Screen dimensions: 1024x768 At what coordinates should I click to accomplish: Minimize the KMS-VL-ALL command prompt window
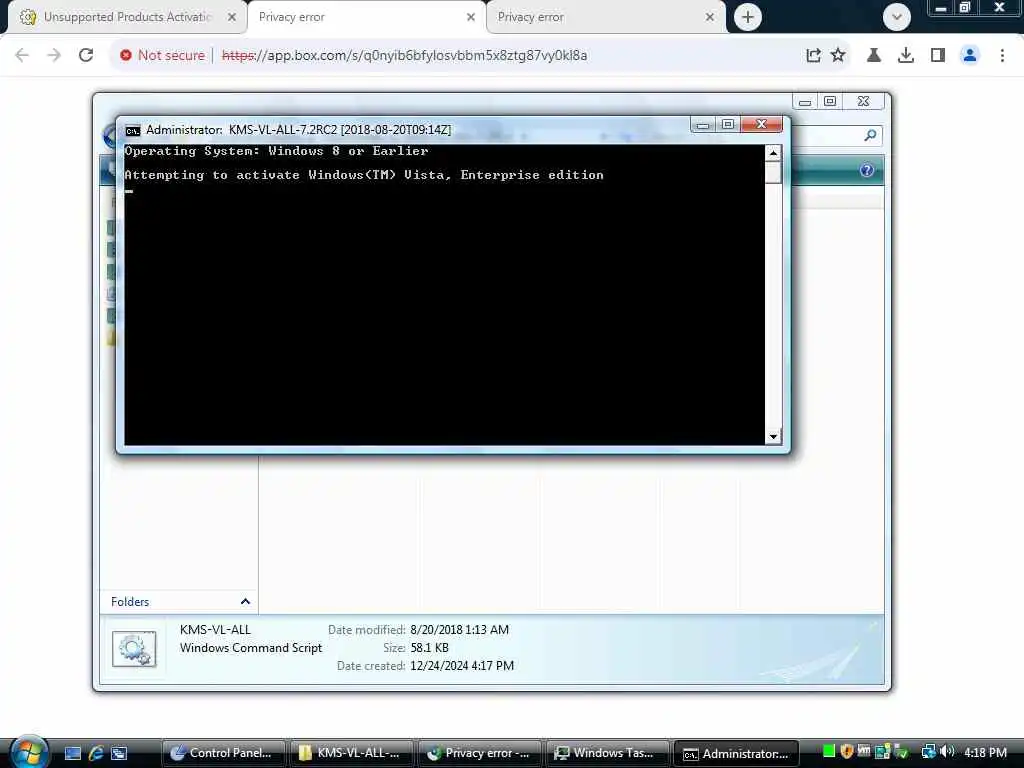(703, 124)
